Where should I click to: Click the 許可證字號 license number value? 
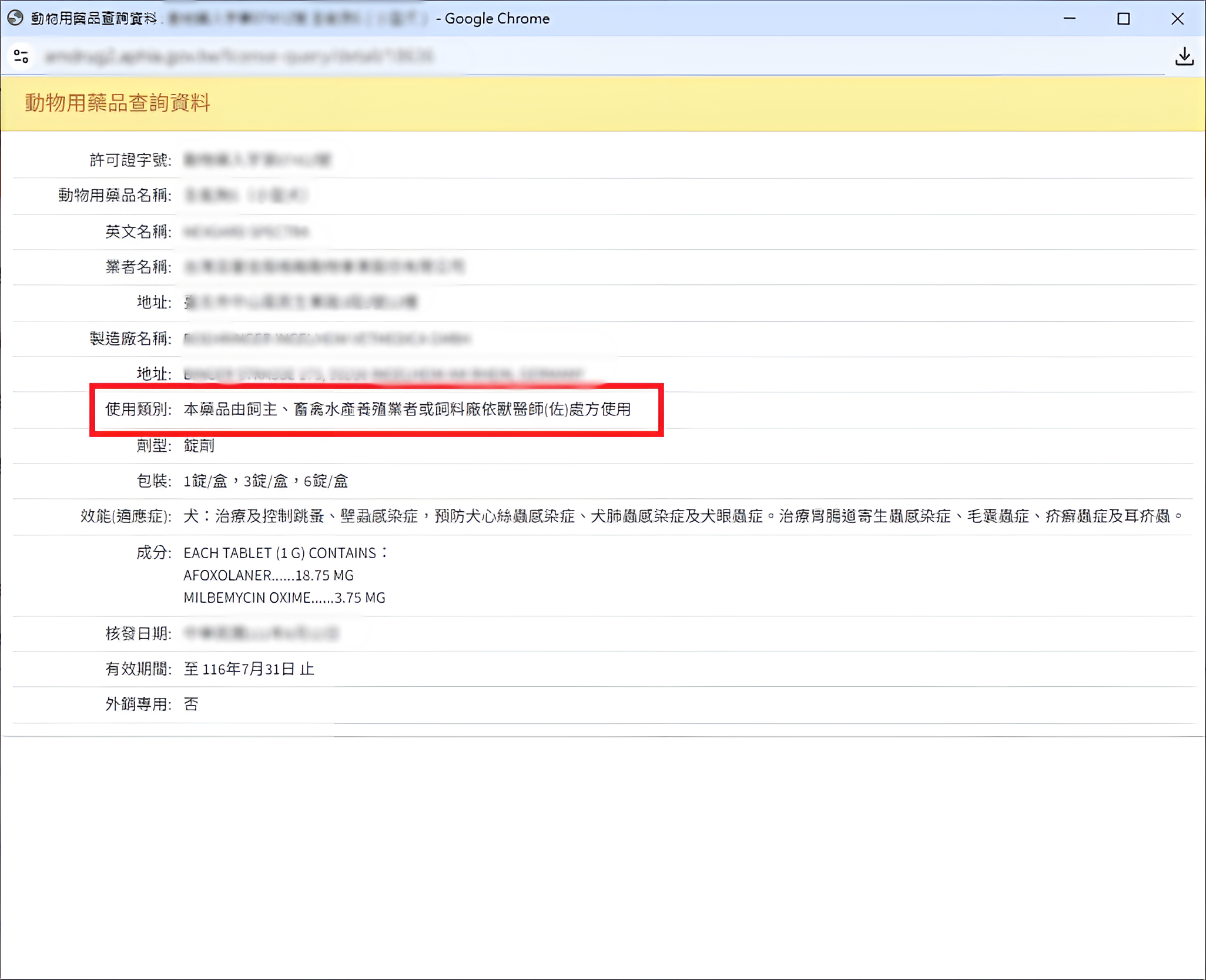pyautogui.click(x=259, y=160)
